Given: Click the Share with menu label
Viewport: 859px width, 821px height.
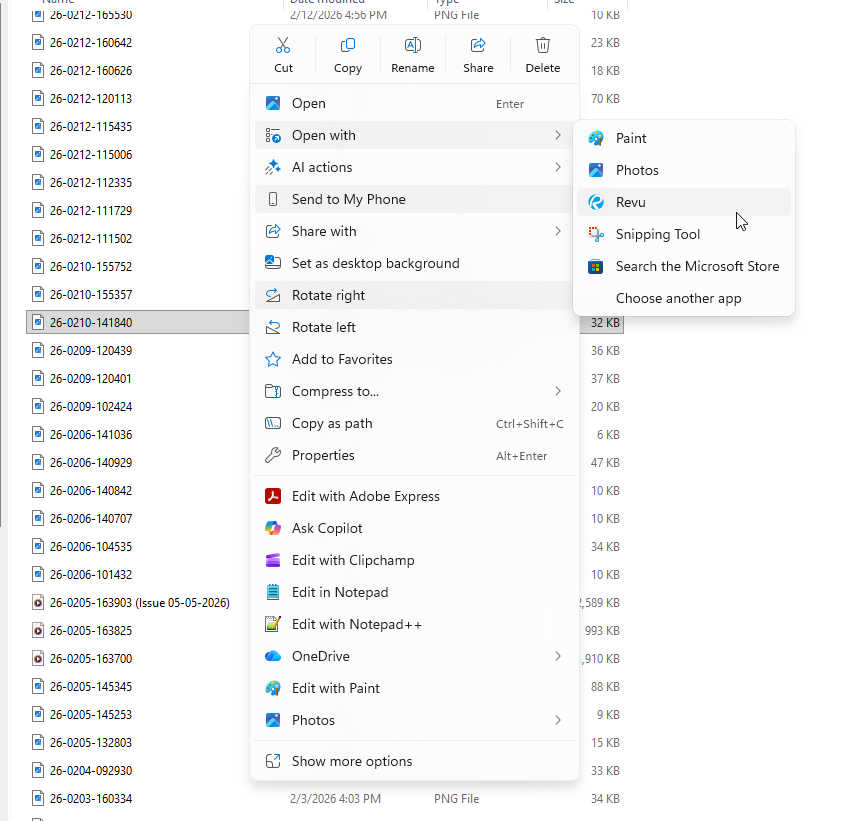Looking at the screenshot, I should point(324,231).
